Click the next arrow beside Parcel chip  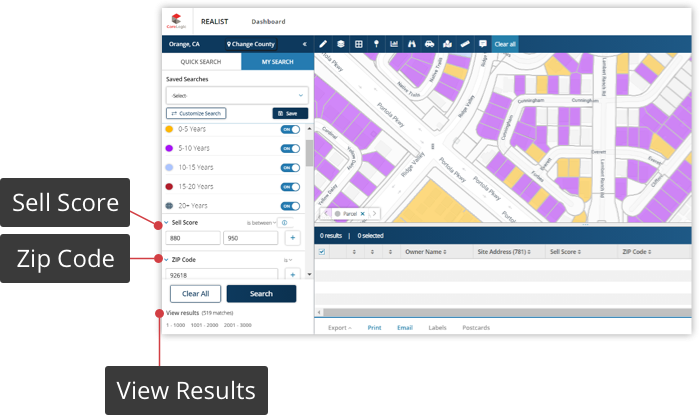375,214
